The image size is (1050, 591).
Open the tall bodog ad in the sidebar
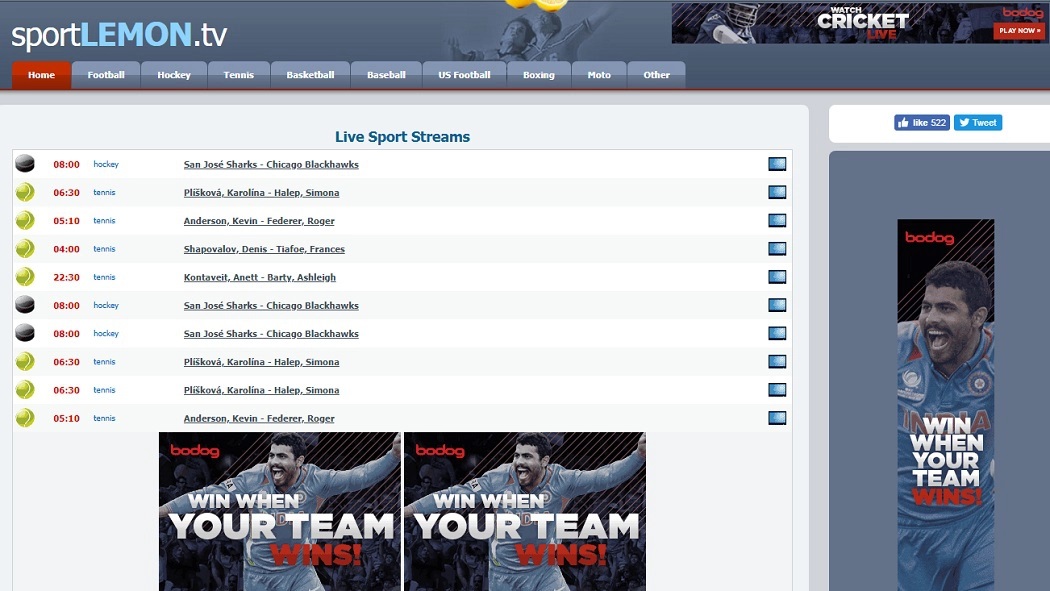click(x=946, y=405)
